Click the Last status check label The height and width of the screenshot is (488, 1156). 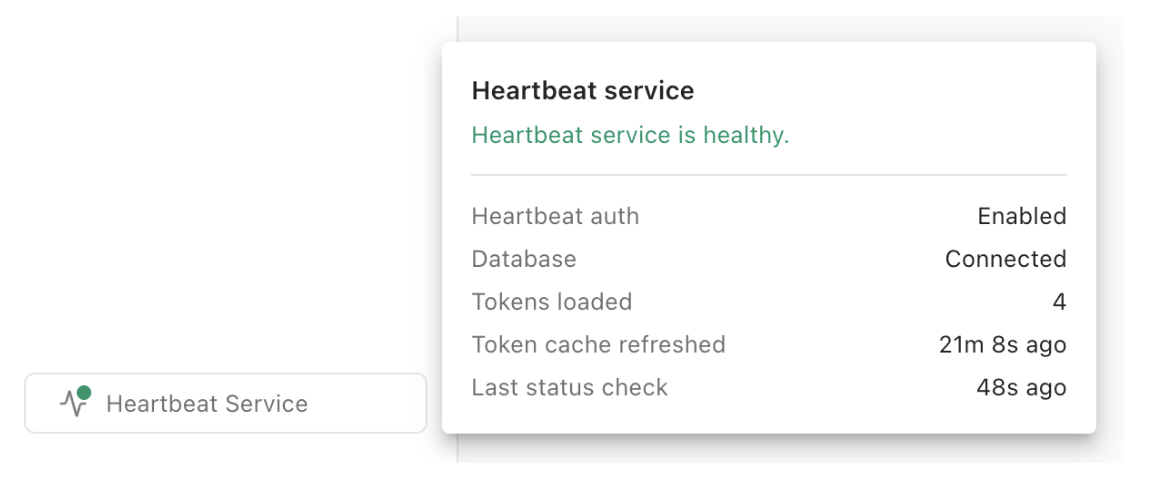pyautogui.click(x=570, y=388)
